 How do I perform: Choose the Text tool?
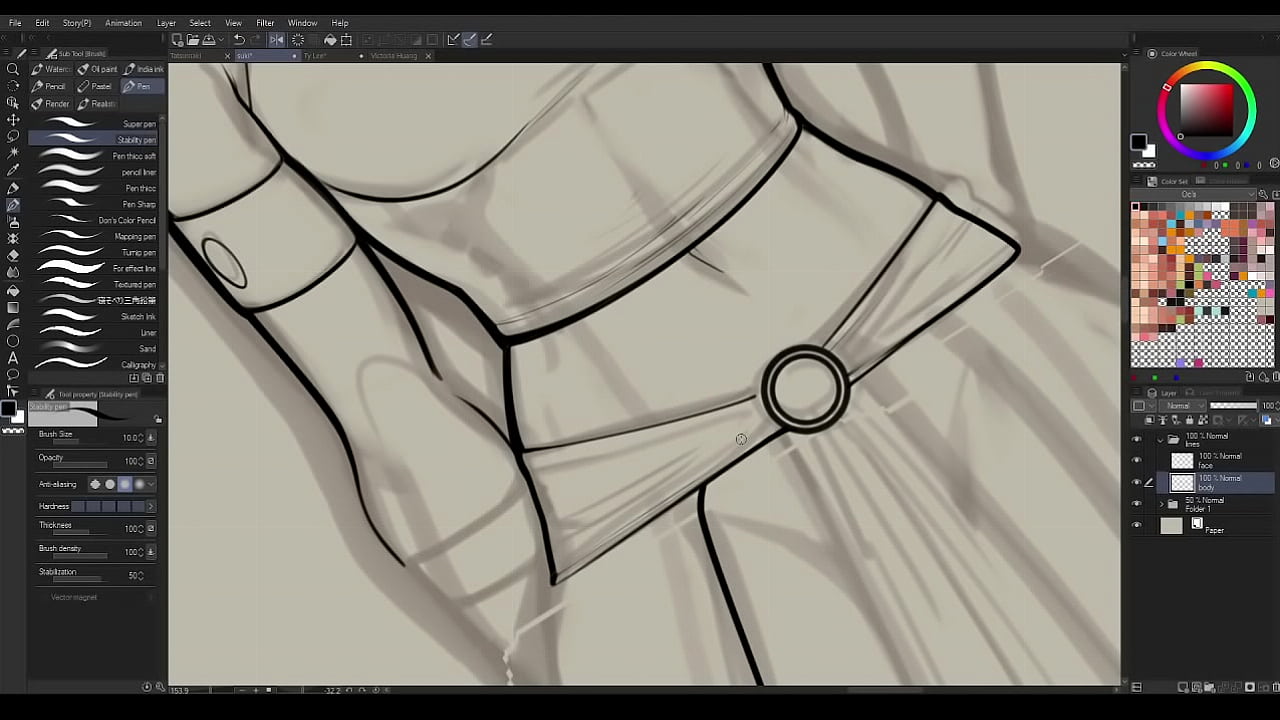pos(13,357)
